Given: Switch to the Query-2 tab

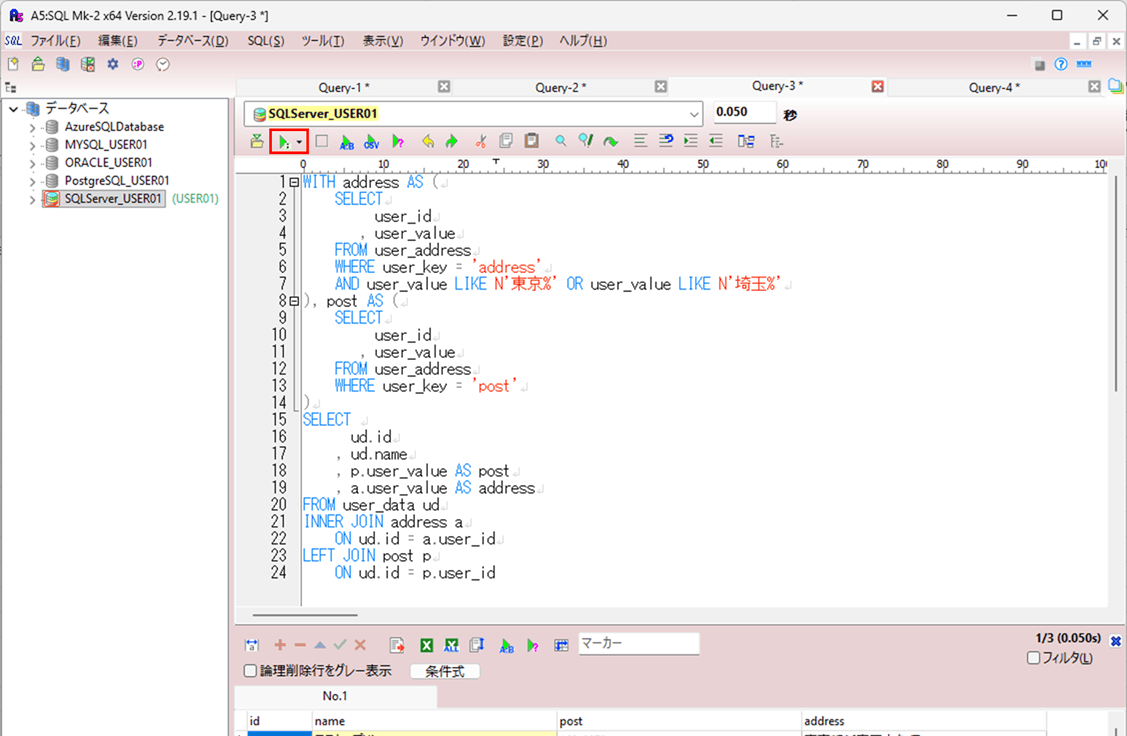Looking at the screenshot, I should 560,88.
